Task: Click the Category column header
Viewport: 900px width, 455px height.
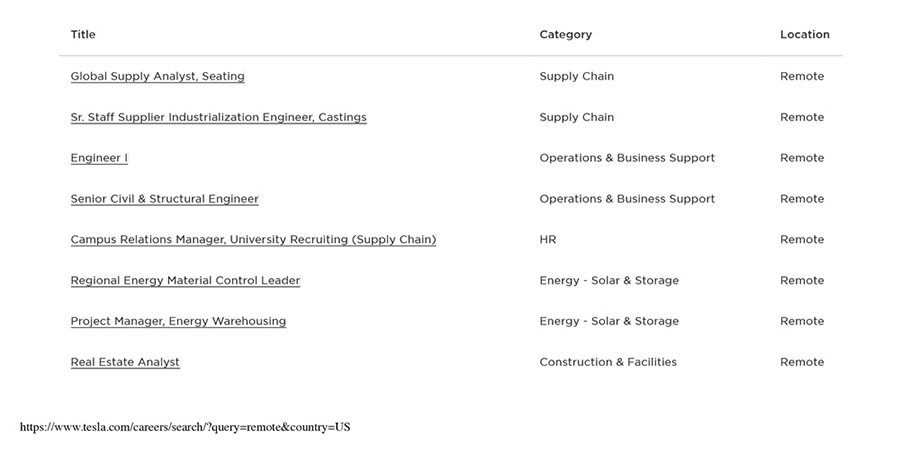Action: [565, 34]
